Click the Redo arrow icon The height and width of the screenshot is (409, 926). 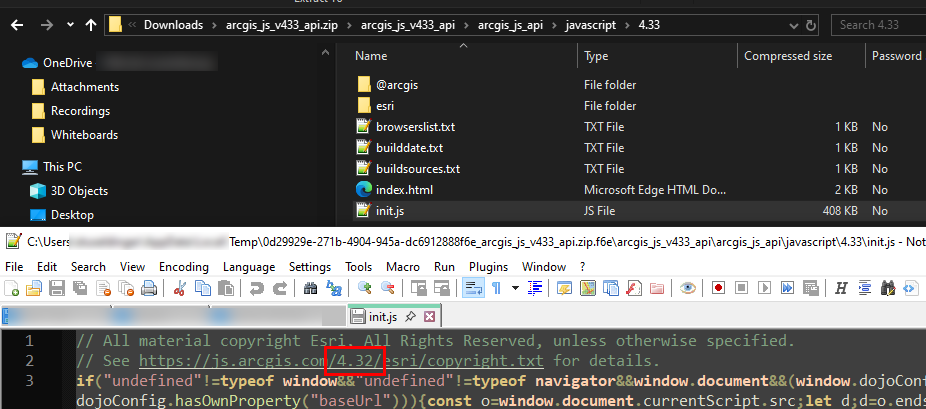(280, 288)
